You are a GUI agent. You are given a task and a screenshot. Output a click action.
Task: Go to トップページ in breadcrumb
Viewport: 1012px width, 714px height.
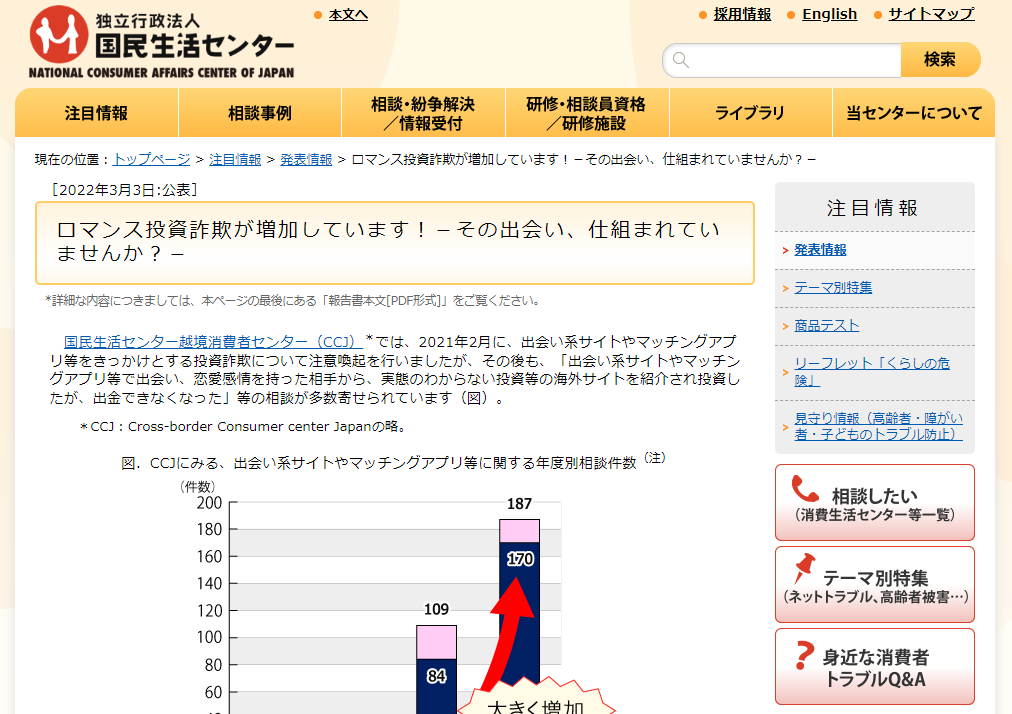pyautogui.click(x=152, y=159)
